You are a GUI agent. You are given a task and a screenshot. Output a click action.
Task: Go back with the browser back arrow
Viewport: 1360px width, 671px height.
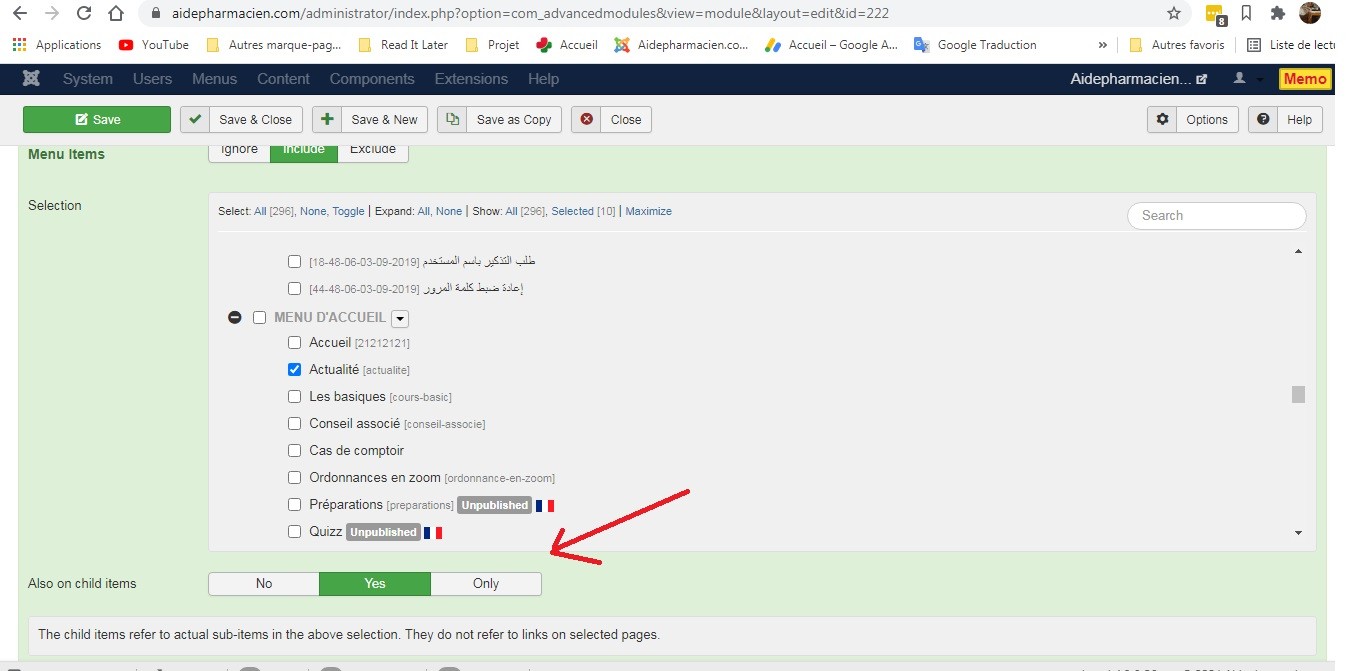pos(19,14)
